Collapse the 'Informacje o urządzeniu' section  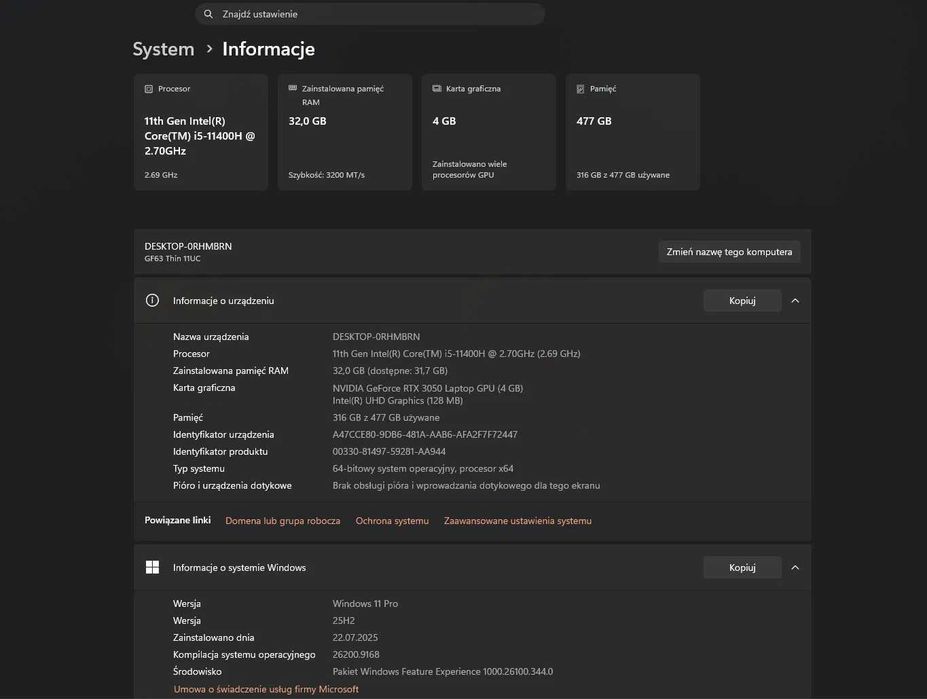pos(795,301)
